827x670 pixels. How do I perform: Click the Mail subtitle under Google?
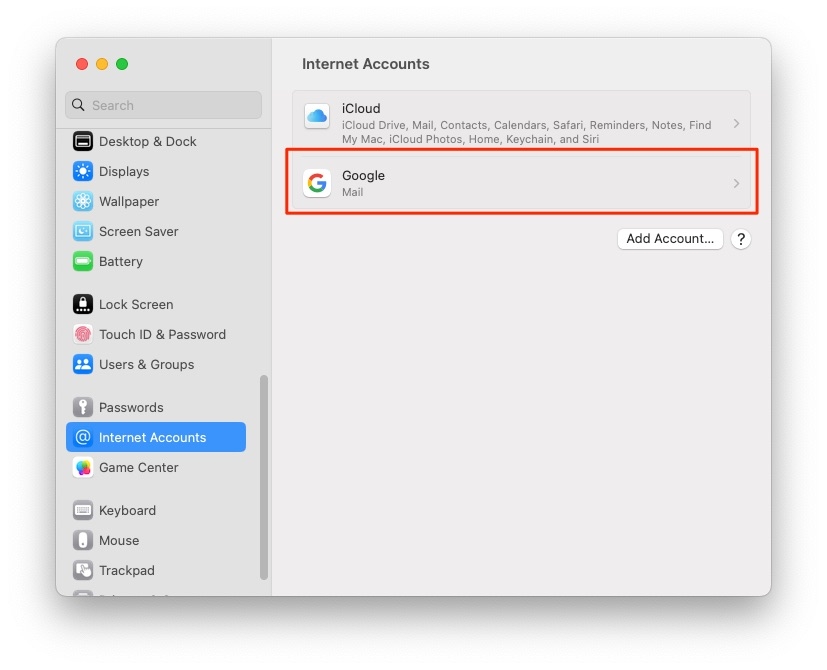[352, 192]
